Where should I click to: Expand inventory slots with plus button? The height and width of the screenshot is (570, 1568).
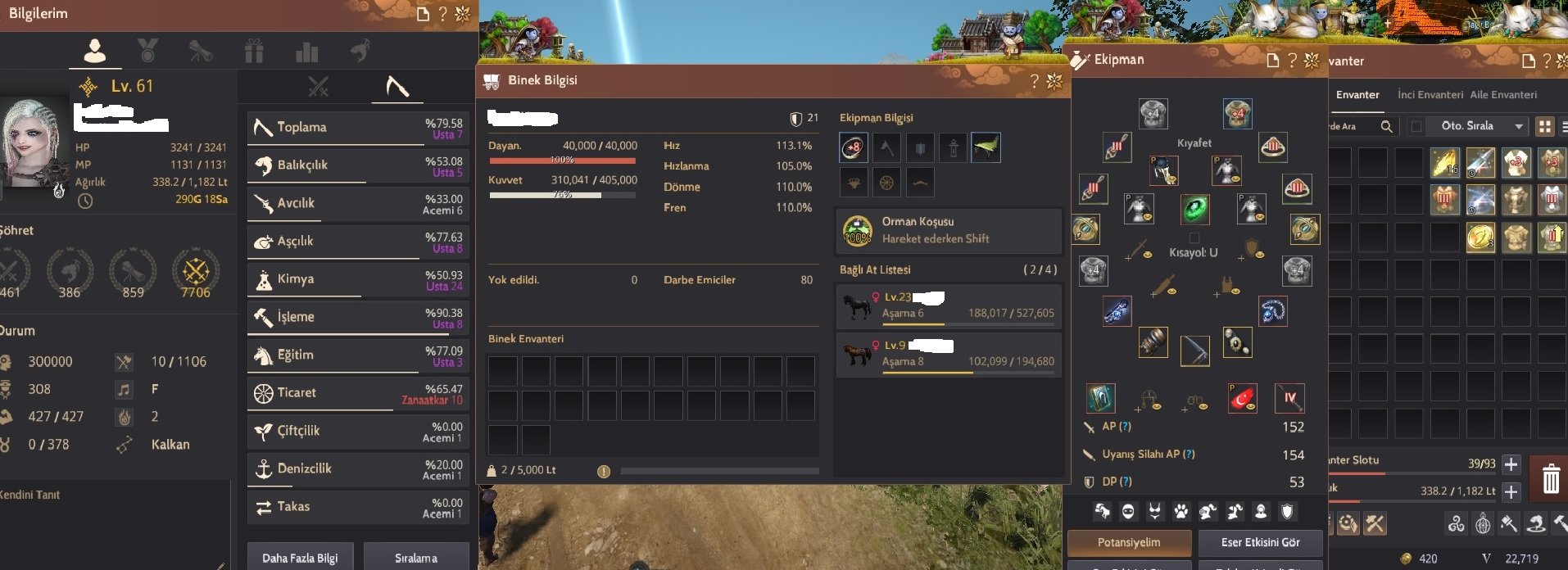[x=1511, y=464]
